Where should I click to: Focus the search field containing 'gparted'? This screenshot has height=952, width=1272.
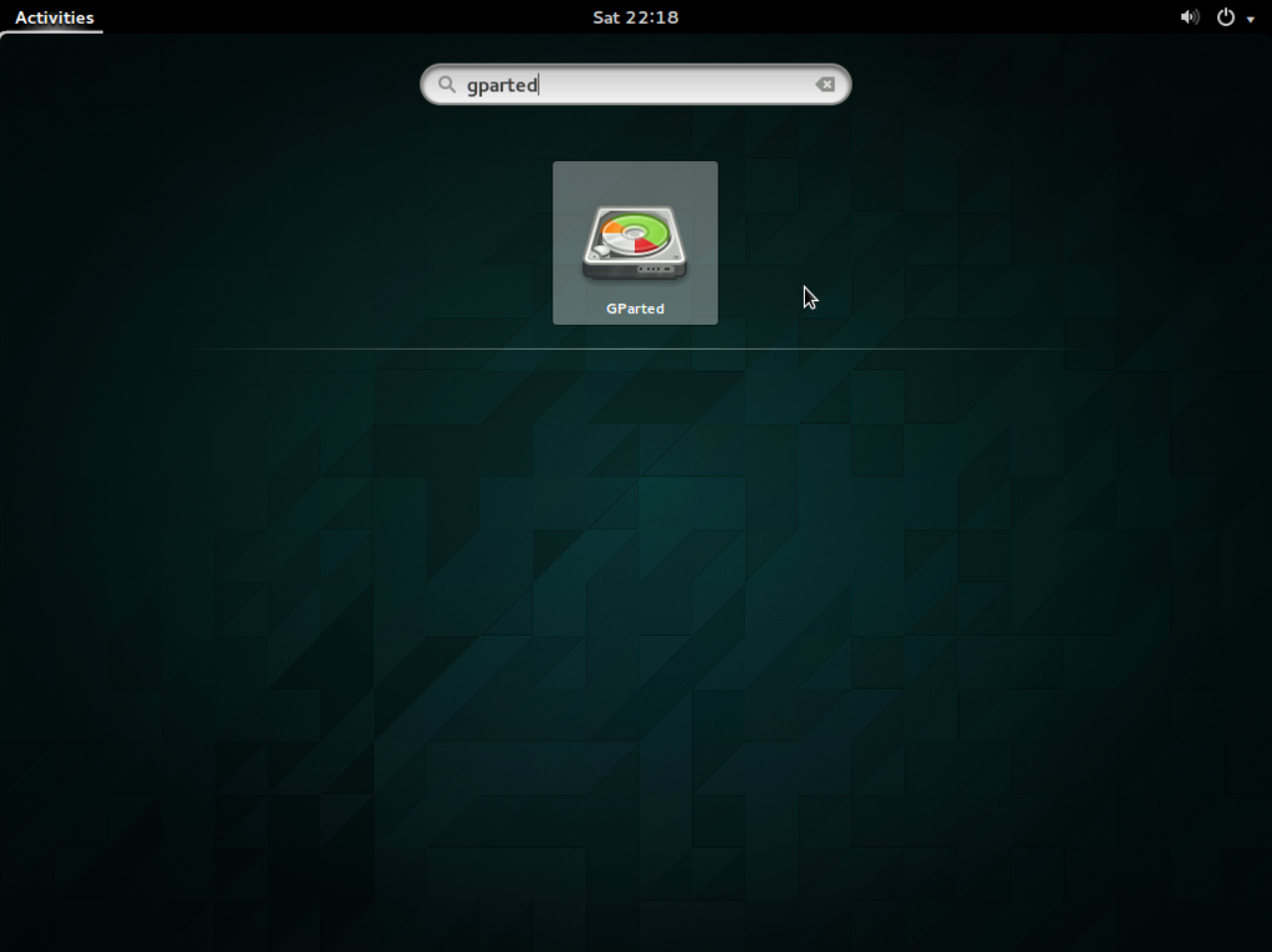tap(636, 84)
